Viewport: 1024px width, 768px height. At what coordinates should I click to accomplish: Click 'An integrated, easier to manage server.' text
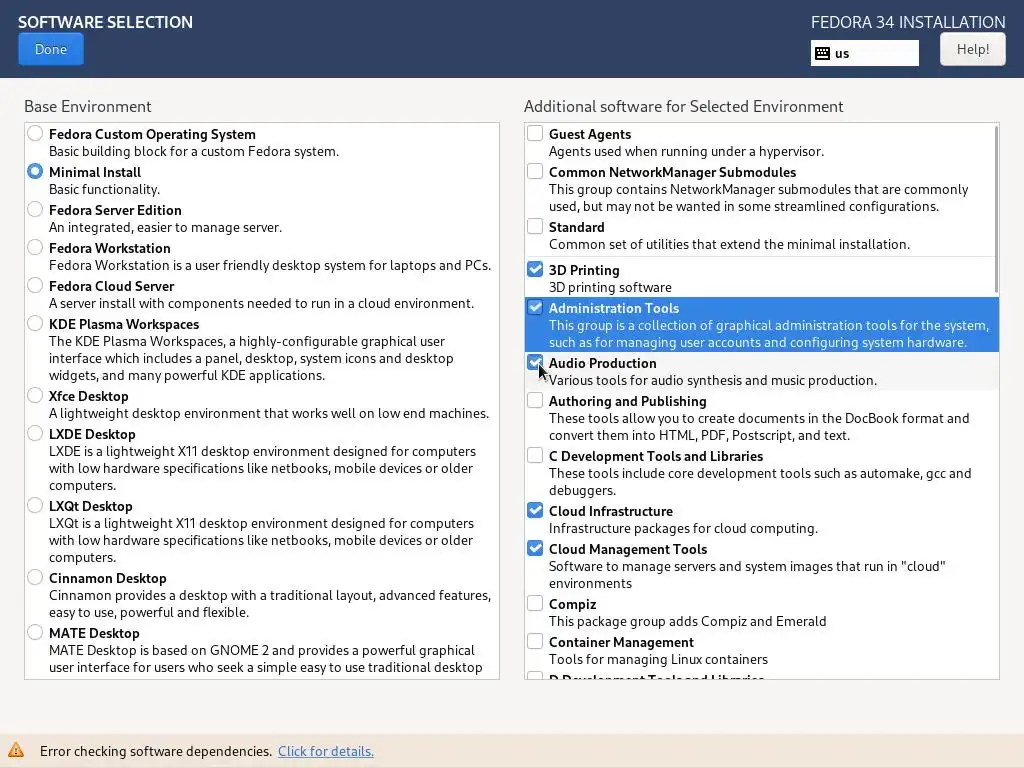165,227
